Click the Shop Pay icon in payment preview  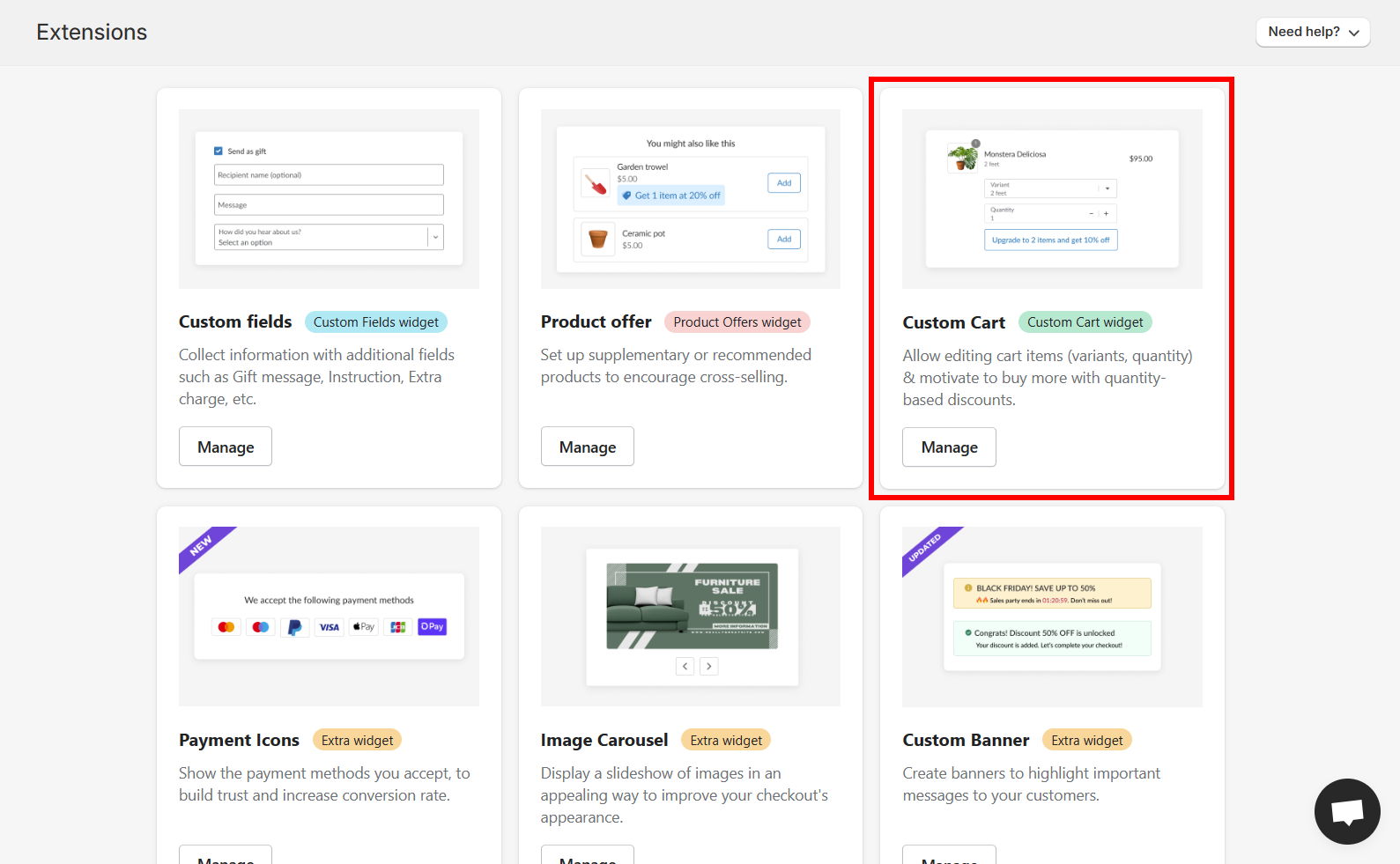click(432, 627)
